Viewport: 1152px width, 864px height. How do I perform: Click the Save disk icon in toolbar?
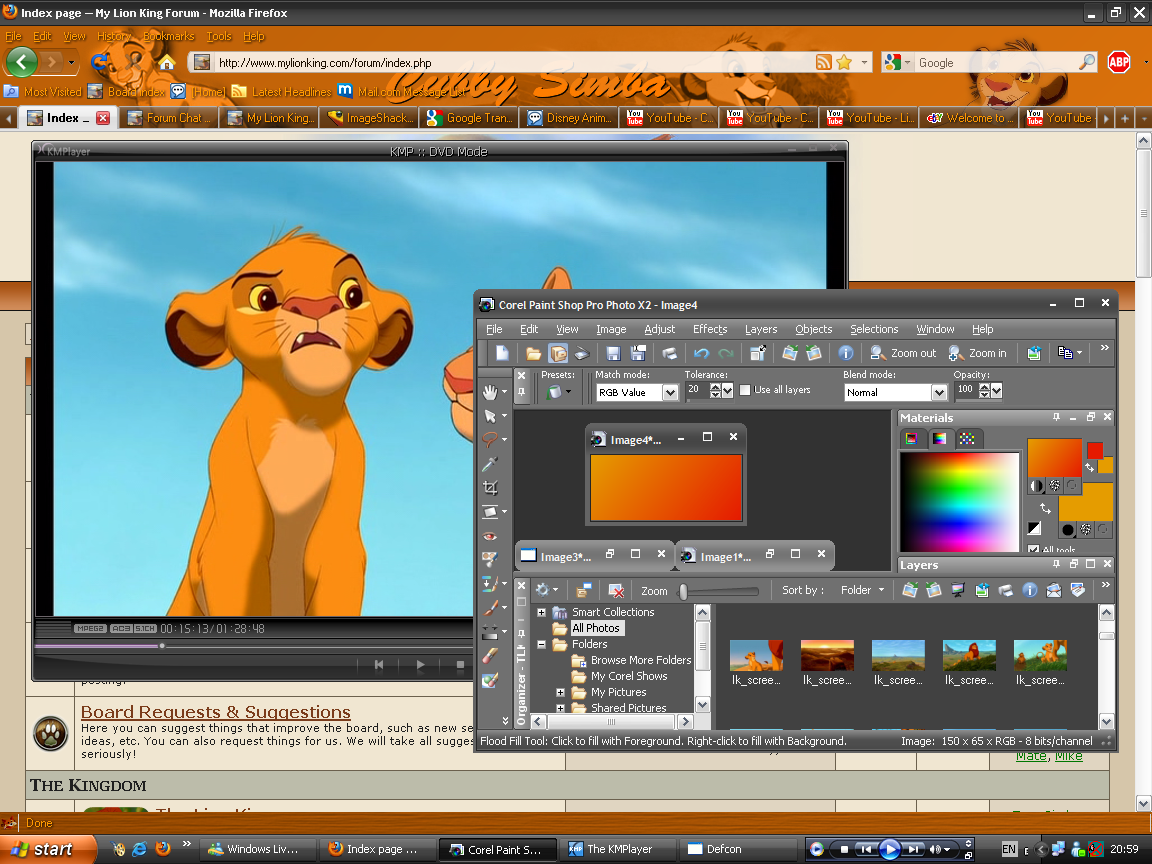click(x=612, y=353)
